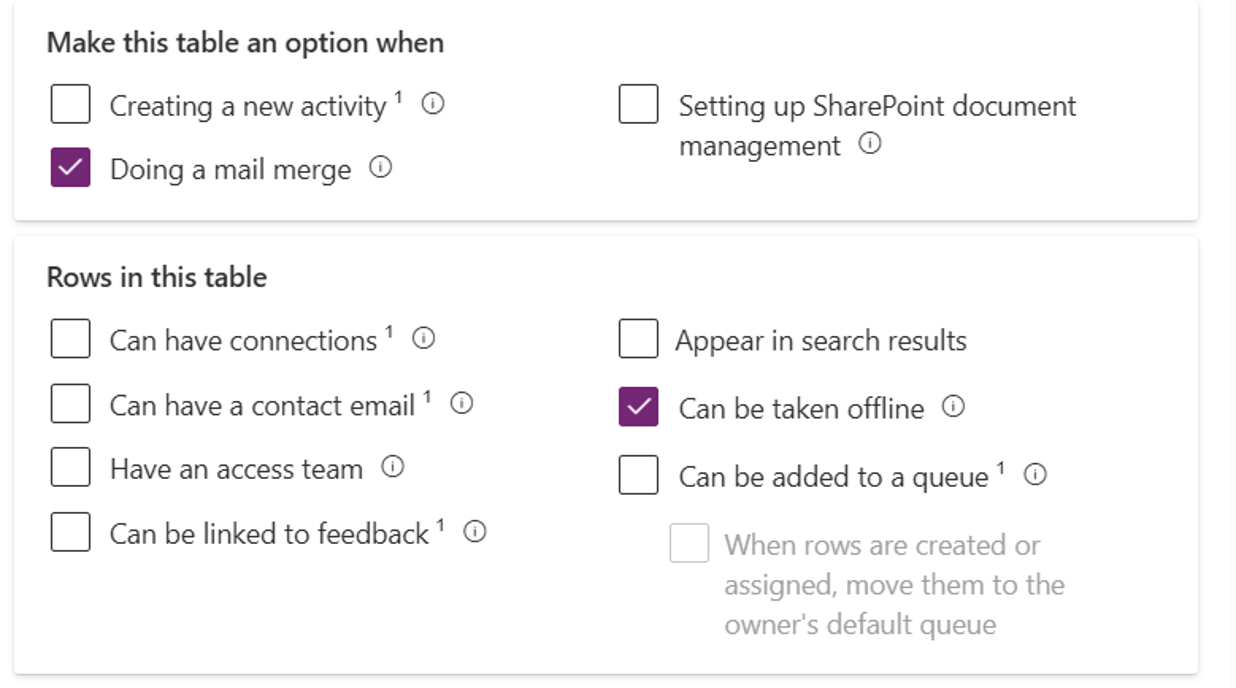Check Can be added to a queue
This screenshot has height=688, width=1236.
pos(638,475)
